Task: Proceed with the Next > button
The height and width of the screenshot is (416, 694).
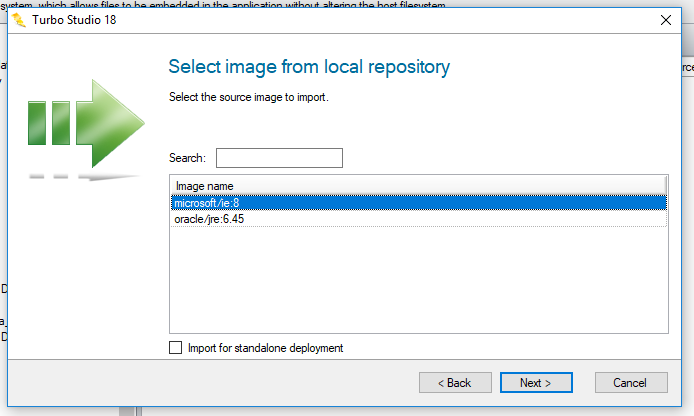Action: pos(536,382)
